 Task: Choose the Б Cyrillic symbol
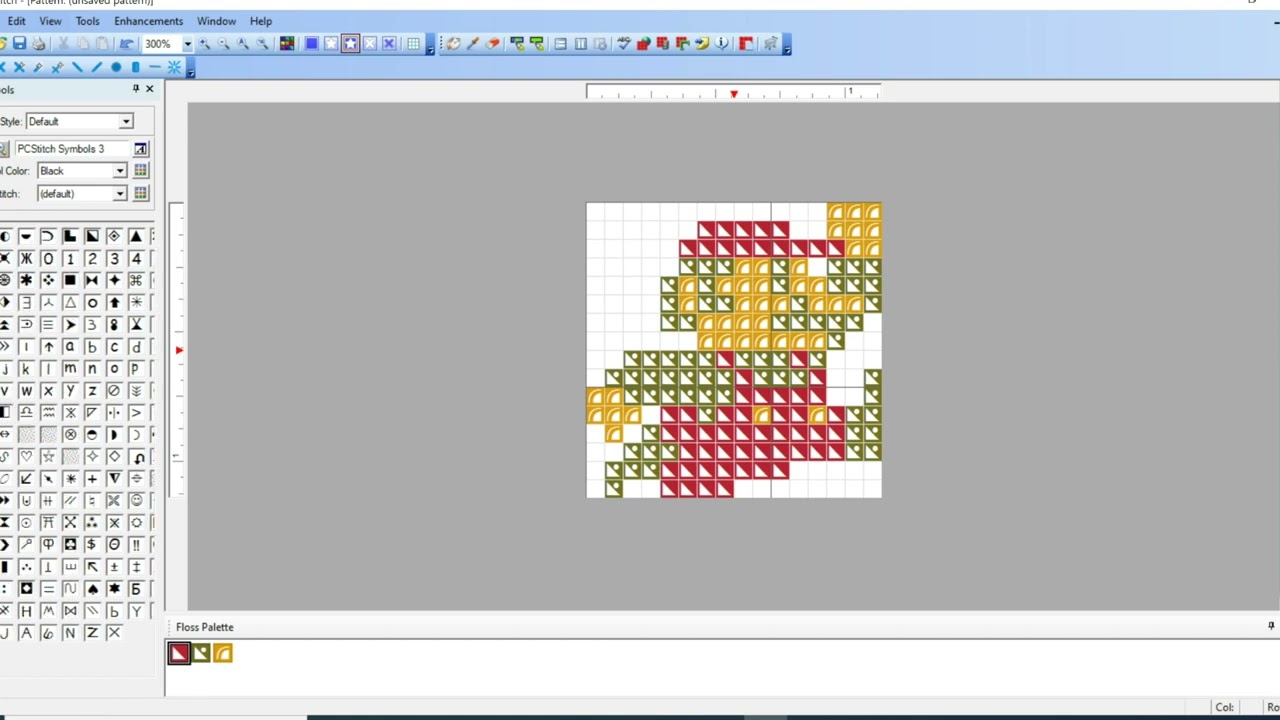tap(136, 588)
